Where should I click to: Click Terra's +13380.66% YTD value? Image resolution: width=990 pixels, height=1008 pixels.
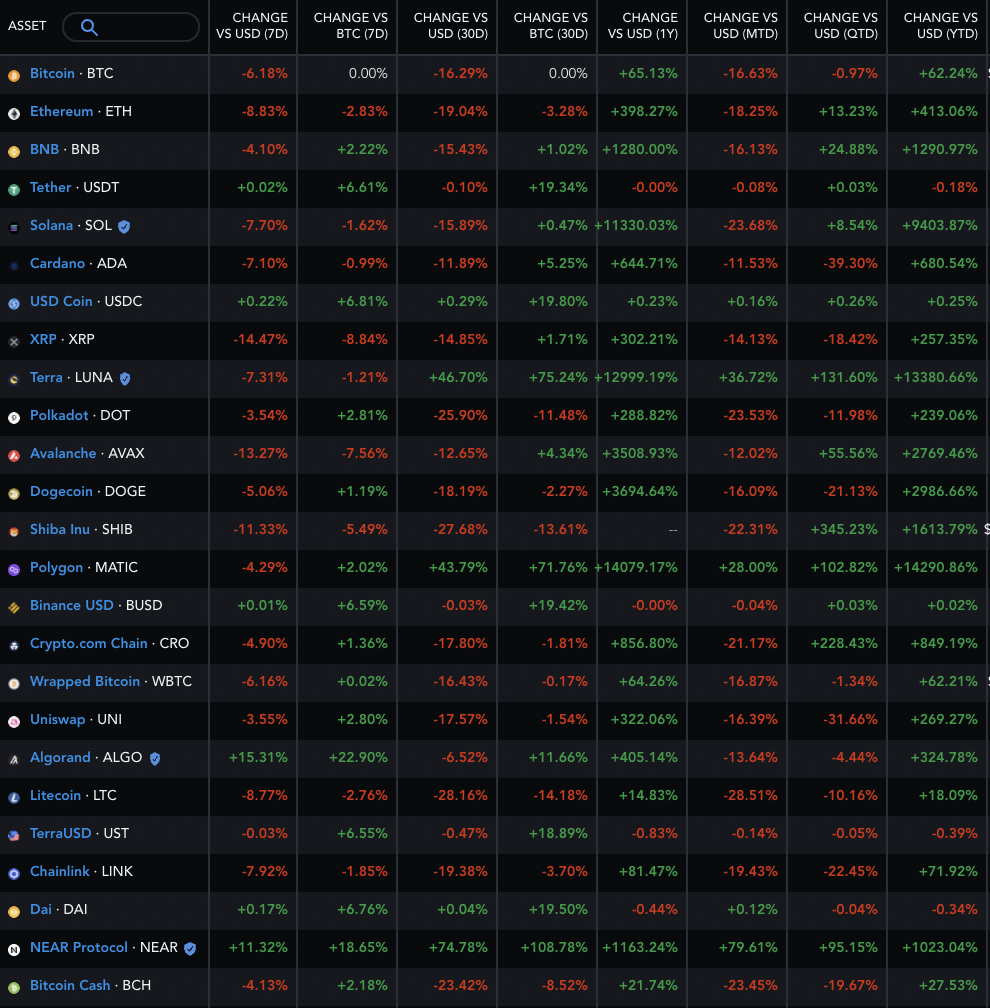click(x=936, y=377)
